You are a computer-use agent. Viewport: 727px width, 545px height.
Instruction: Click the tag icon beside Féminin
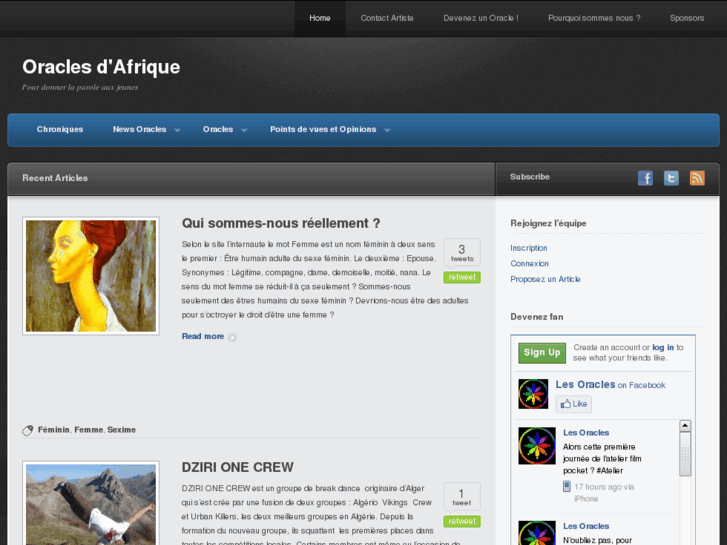[x=28, y=430]
